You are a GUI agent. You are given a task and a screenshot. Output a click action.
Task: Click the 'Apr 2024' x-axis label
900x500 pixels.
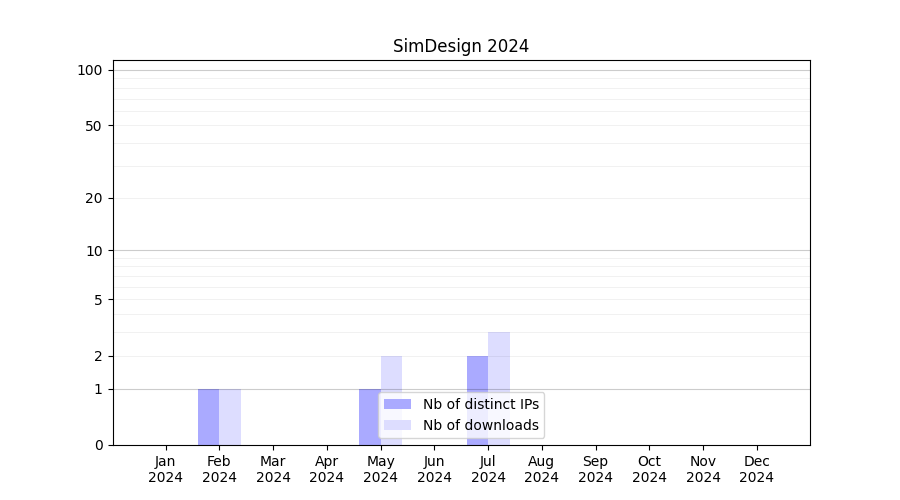(327, 469)
